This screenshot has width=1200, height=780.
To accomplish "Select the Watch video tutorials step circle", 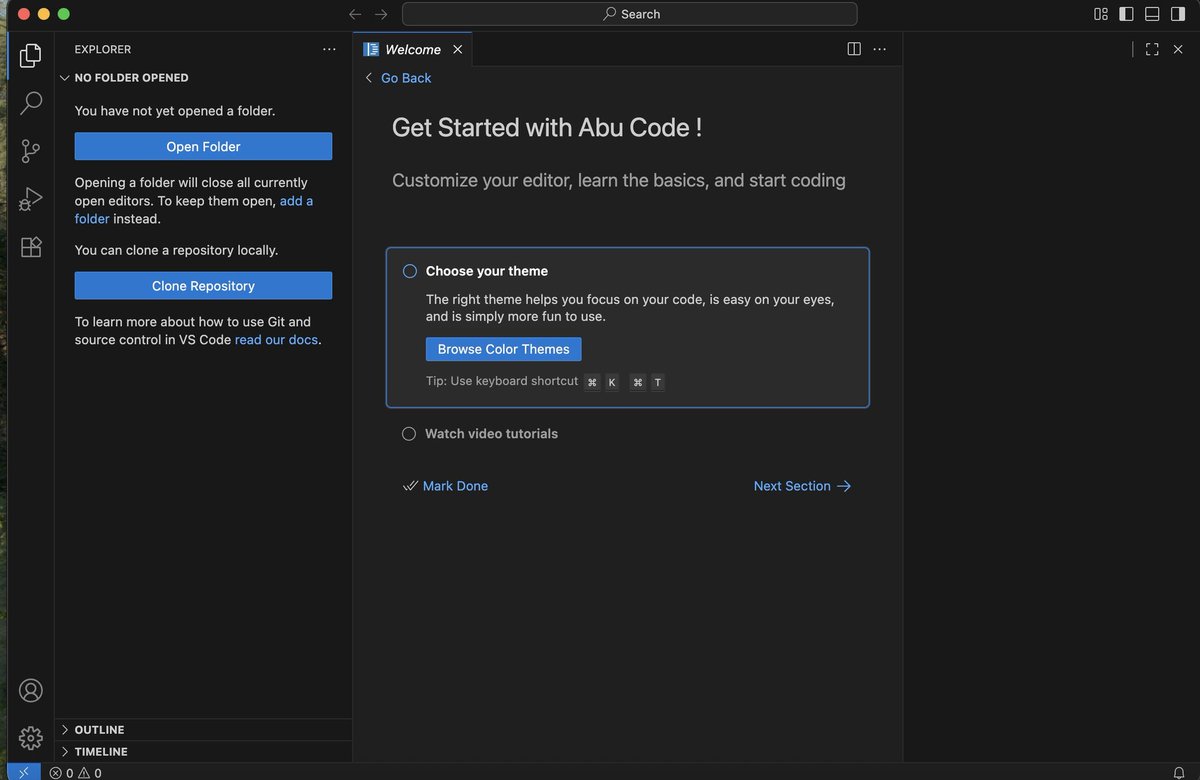I will [x=409, y=434].
